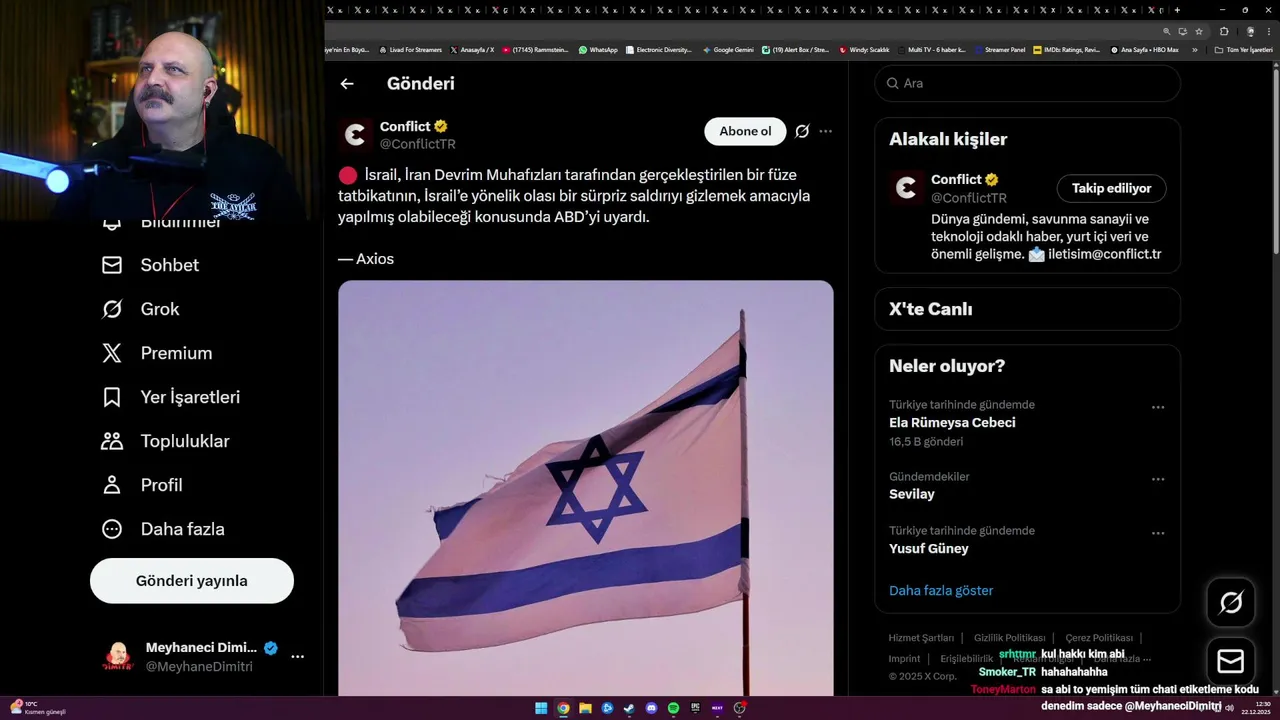Viewport: 1280px width, 720px height.
Task: Click Daha fazla göster link
Action: [941, 590]
